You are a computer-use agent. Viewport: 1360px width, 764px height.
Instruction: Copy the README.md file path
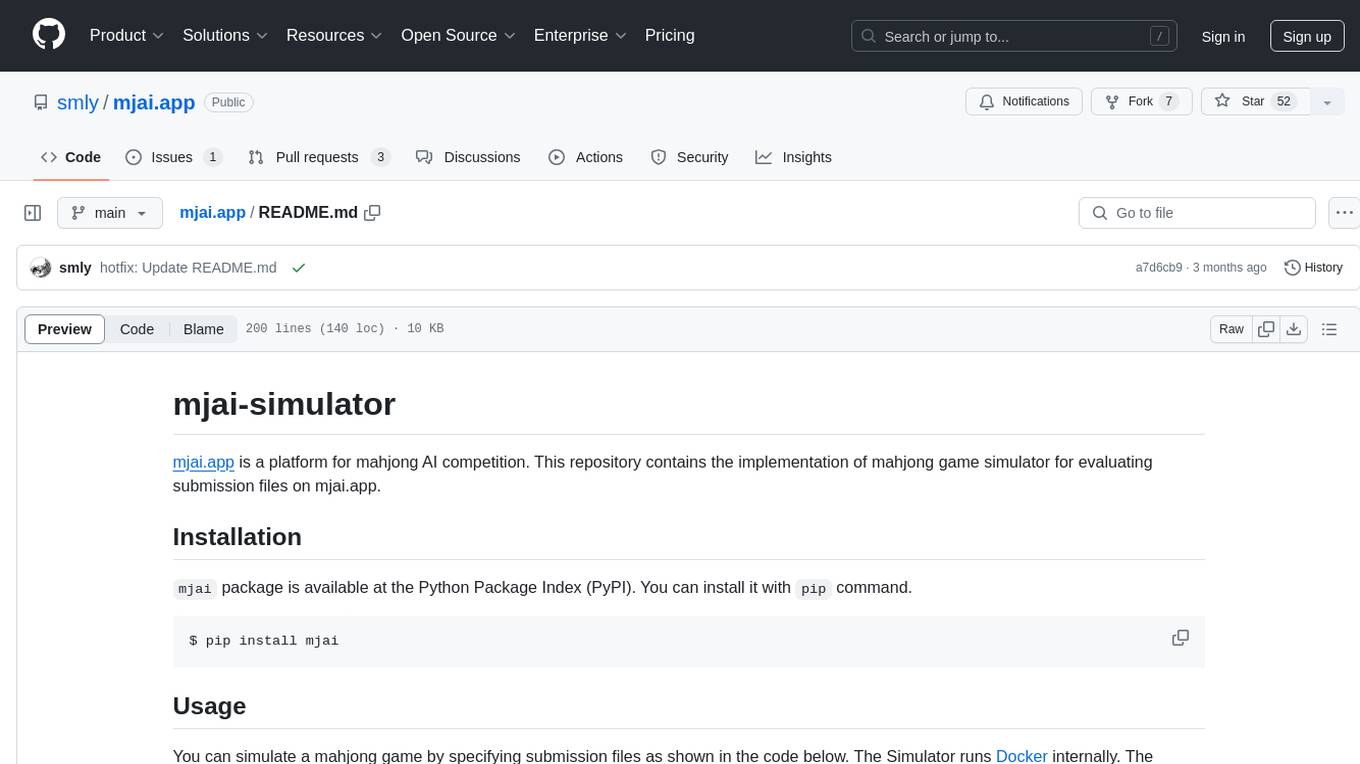tap(373, 213)
